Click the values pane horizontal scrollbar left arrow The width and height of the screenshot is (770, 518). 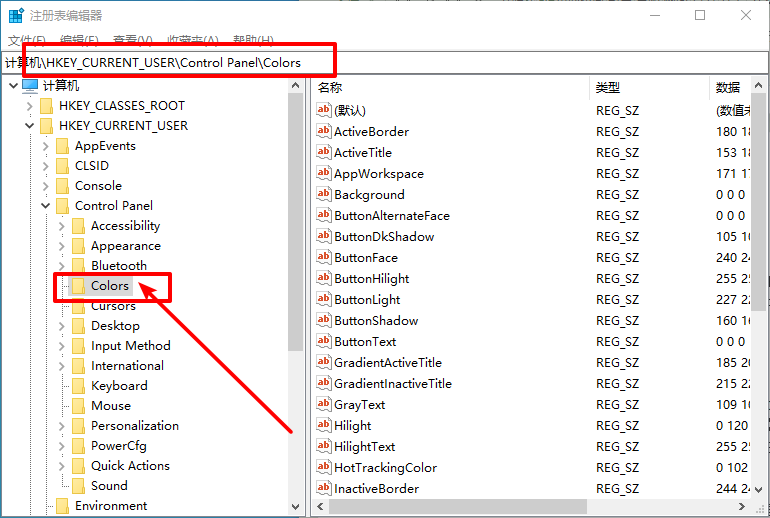click(321, 506)
